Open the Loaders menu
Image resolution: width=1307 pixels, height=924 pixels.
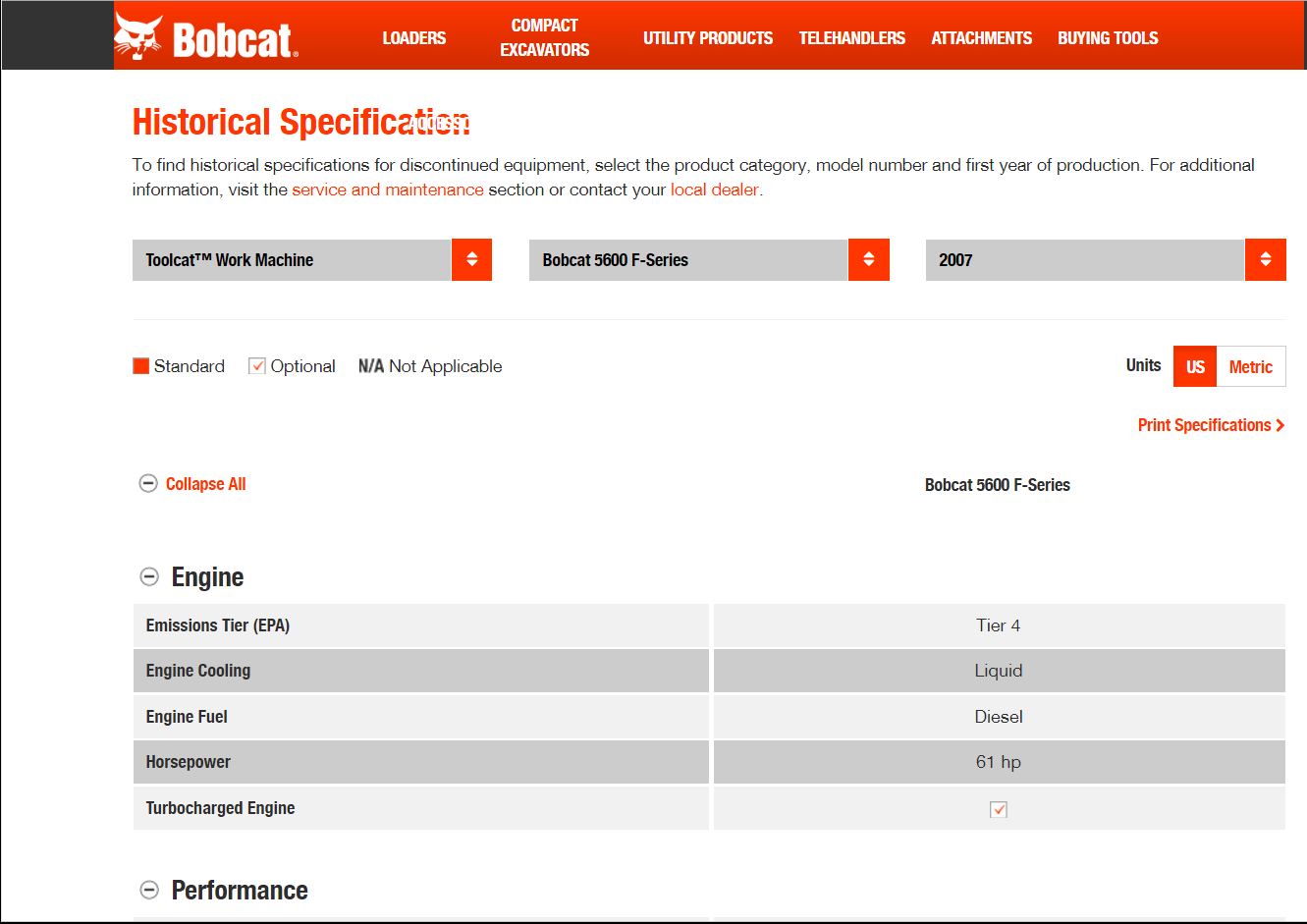pyautogui.click(x=413, y=38)
